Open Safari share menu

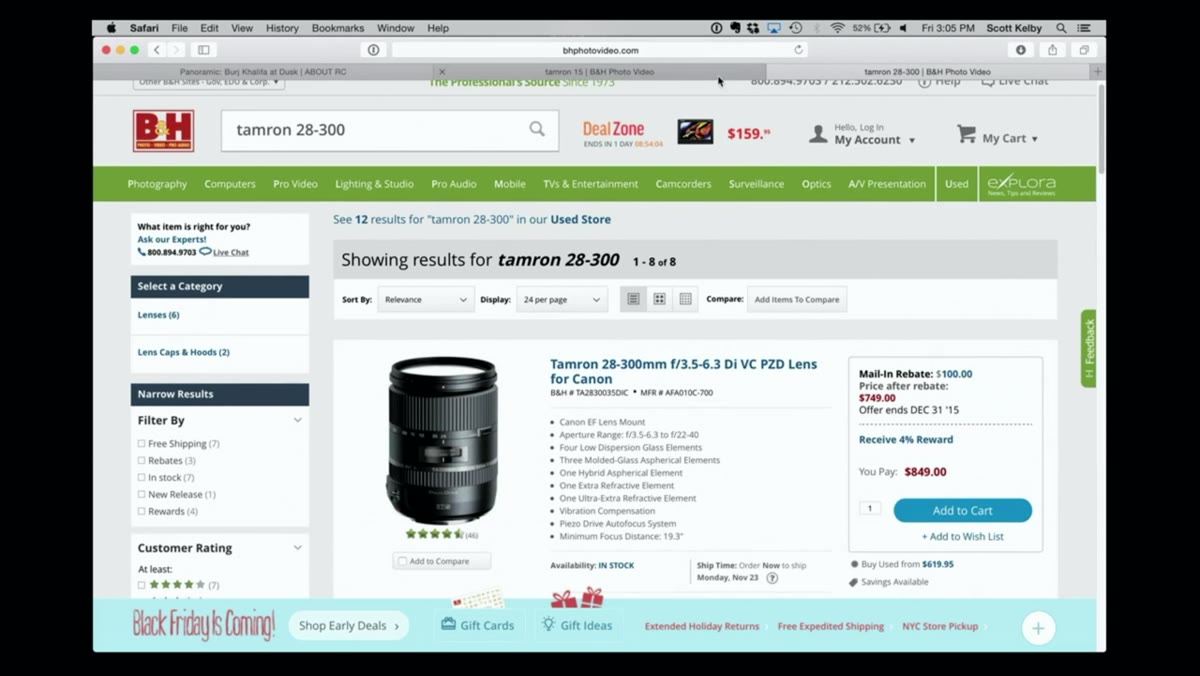pos(1052,50)
